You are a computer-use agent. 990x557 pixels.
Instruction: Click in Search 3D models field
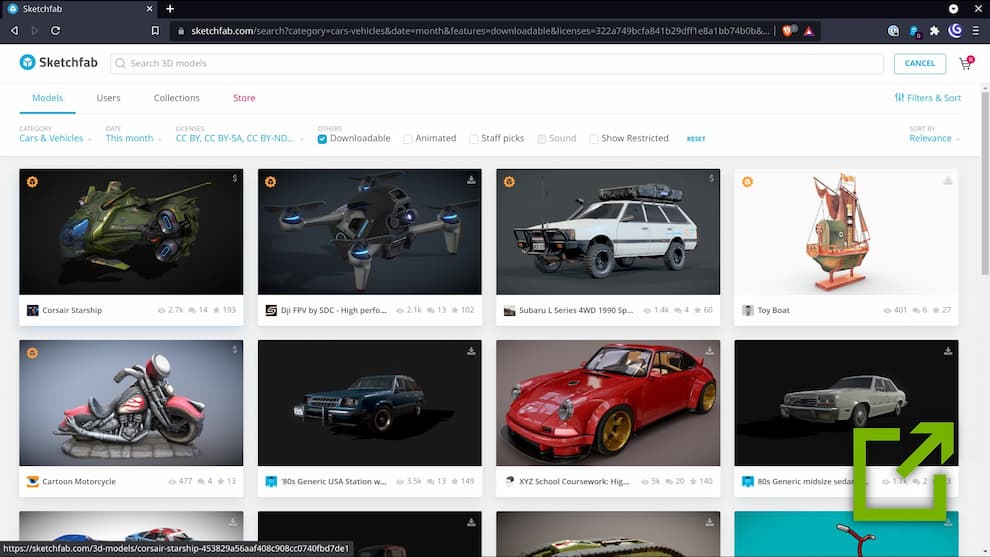coord(500,63)
